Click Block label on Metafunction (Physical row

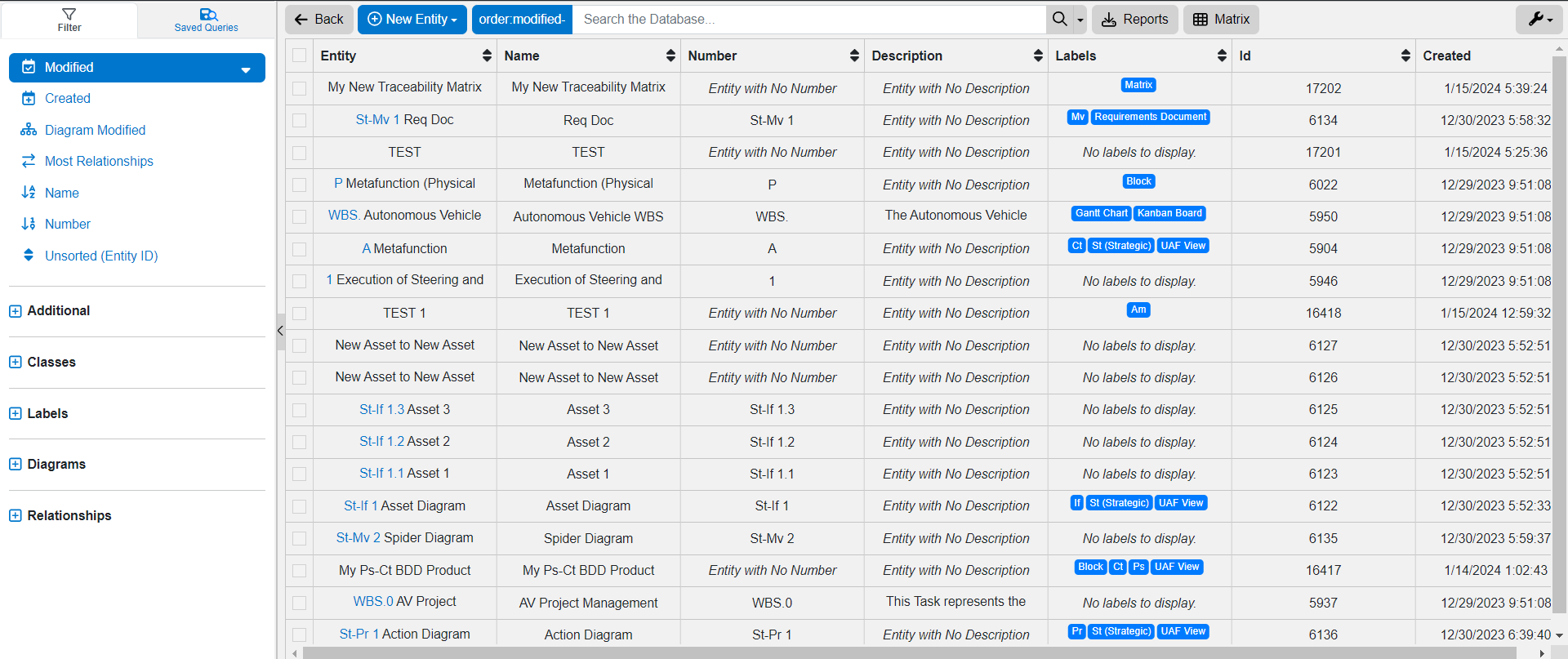click(1138, 181)
